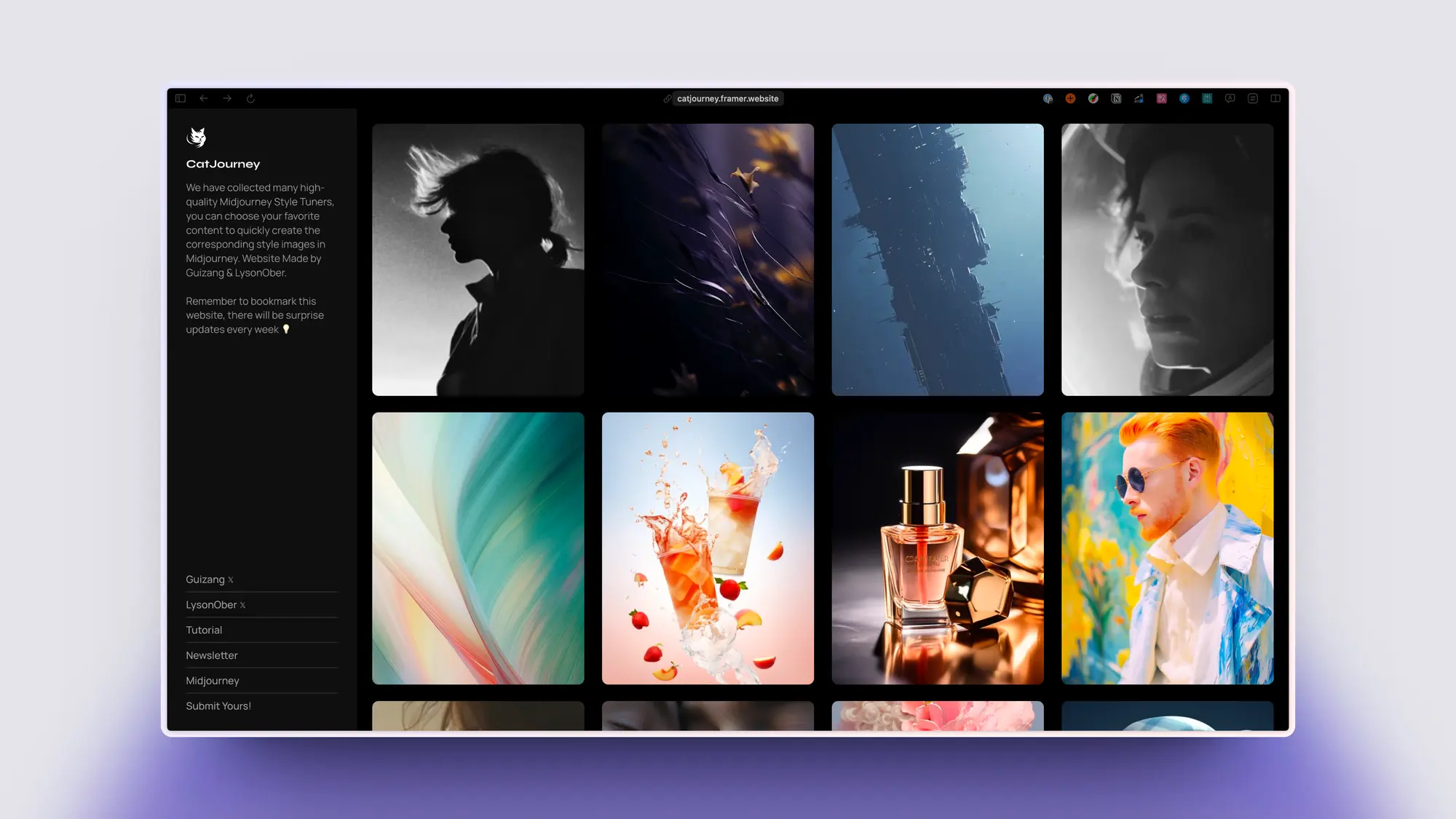Open the teal square extension icon

pos(1207,98)
